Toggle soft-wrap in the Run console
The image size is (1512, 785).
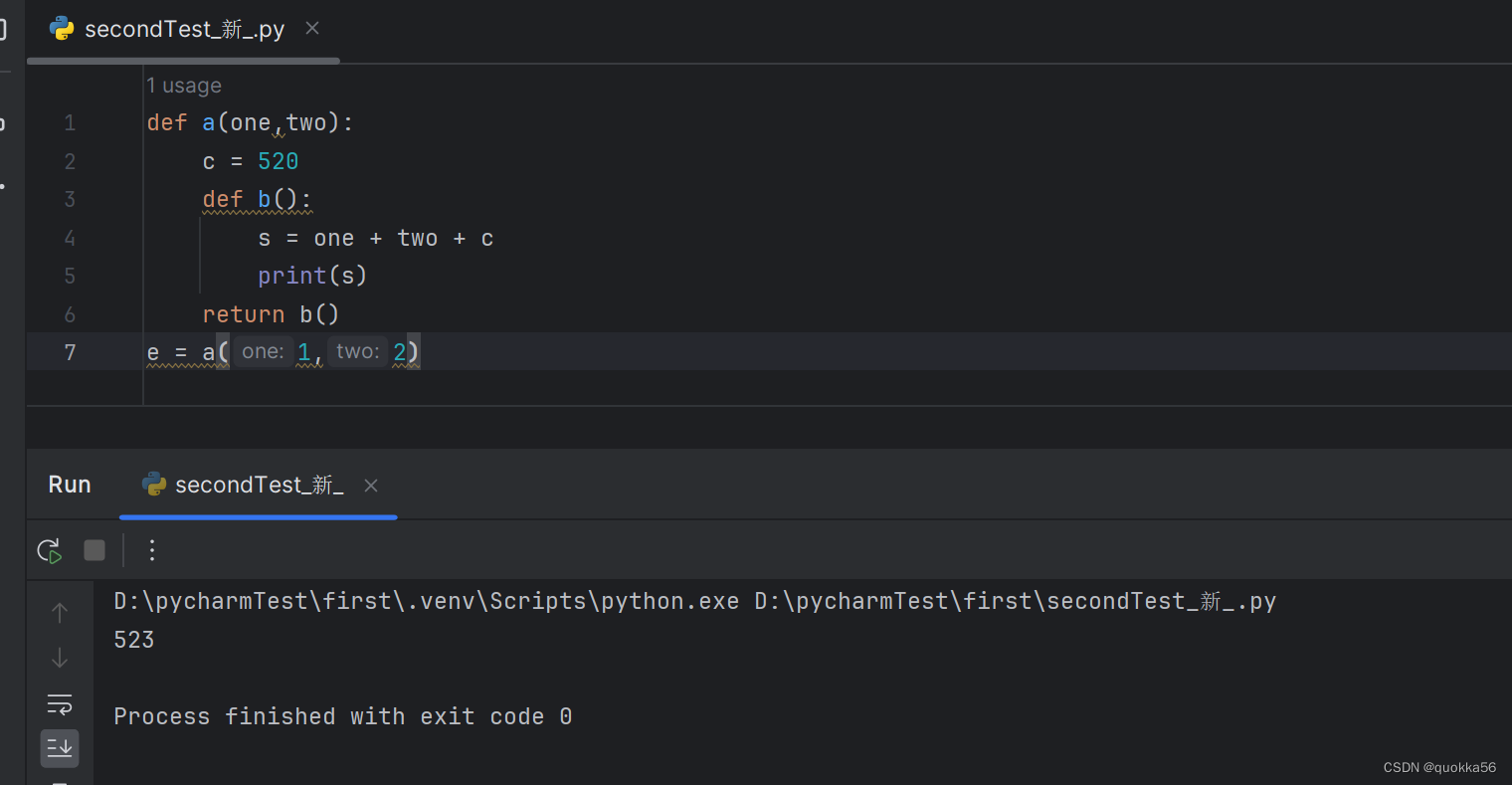(x=60, y=704)
